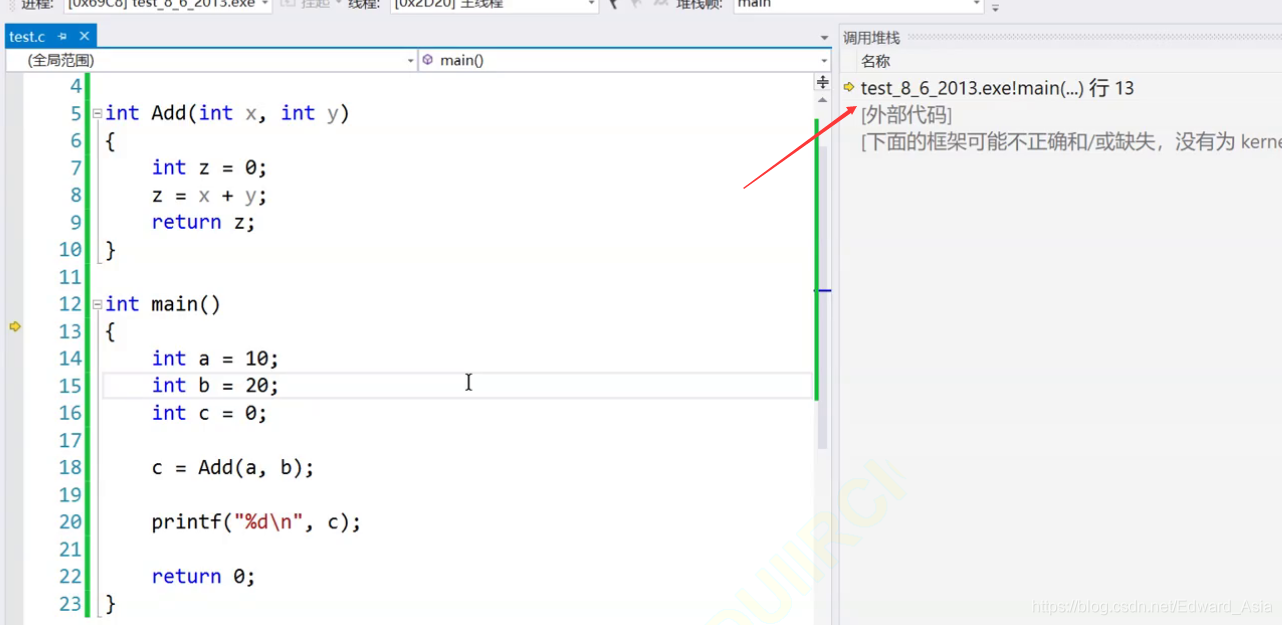This screenshot has width=1282, height=625.
Task: Click the yellow current-statement arrow in the margin
Action: point(15,326)
